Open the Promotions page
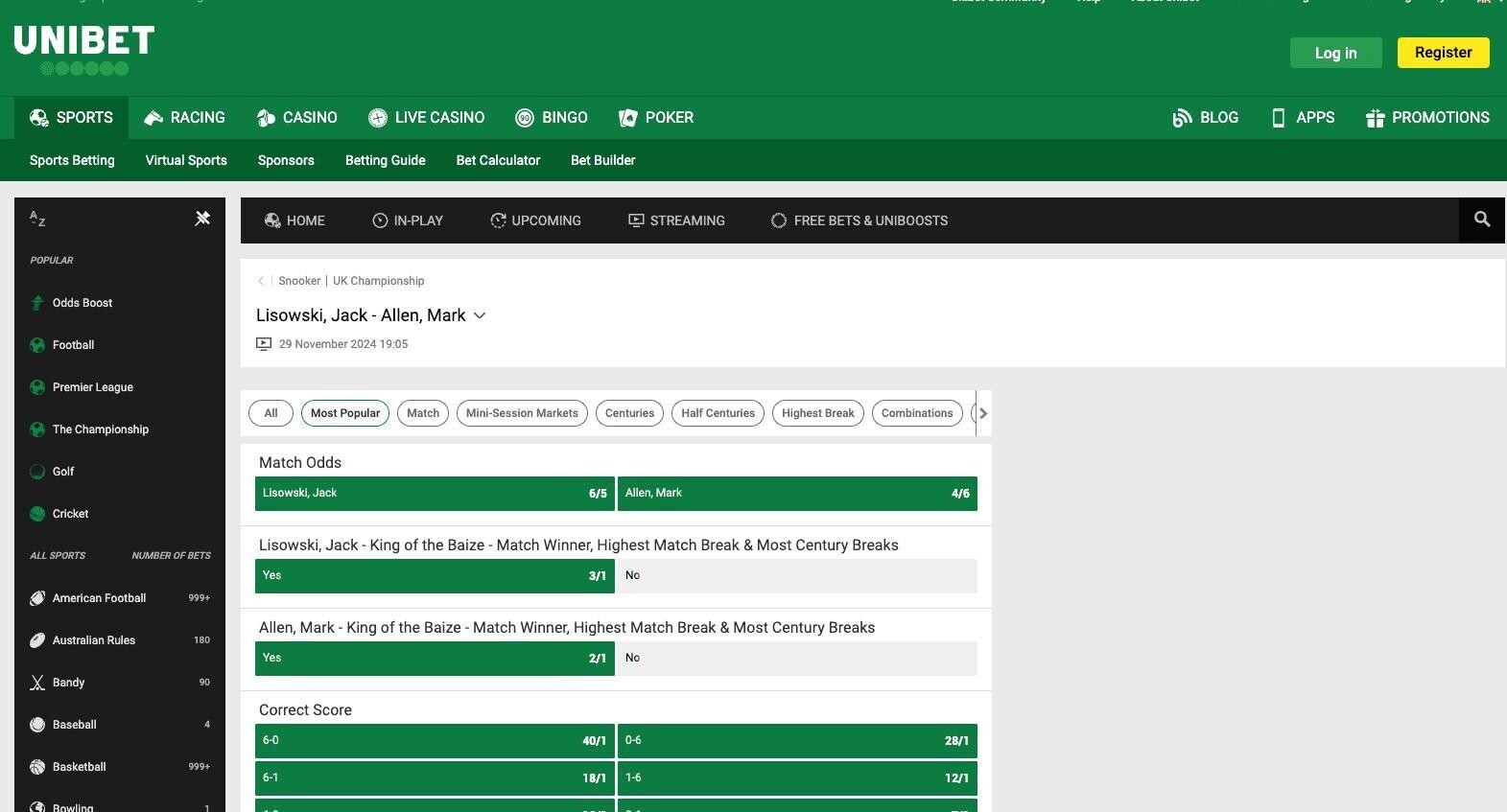The image size is (1507, 812). [x=1427, y=118]
